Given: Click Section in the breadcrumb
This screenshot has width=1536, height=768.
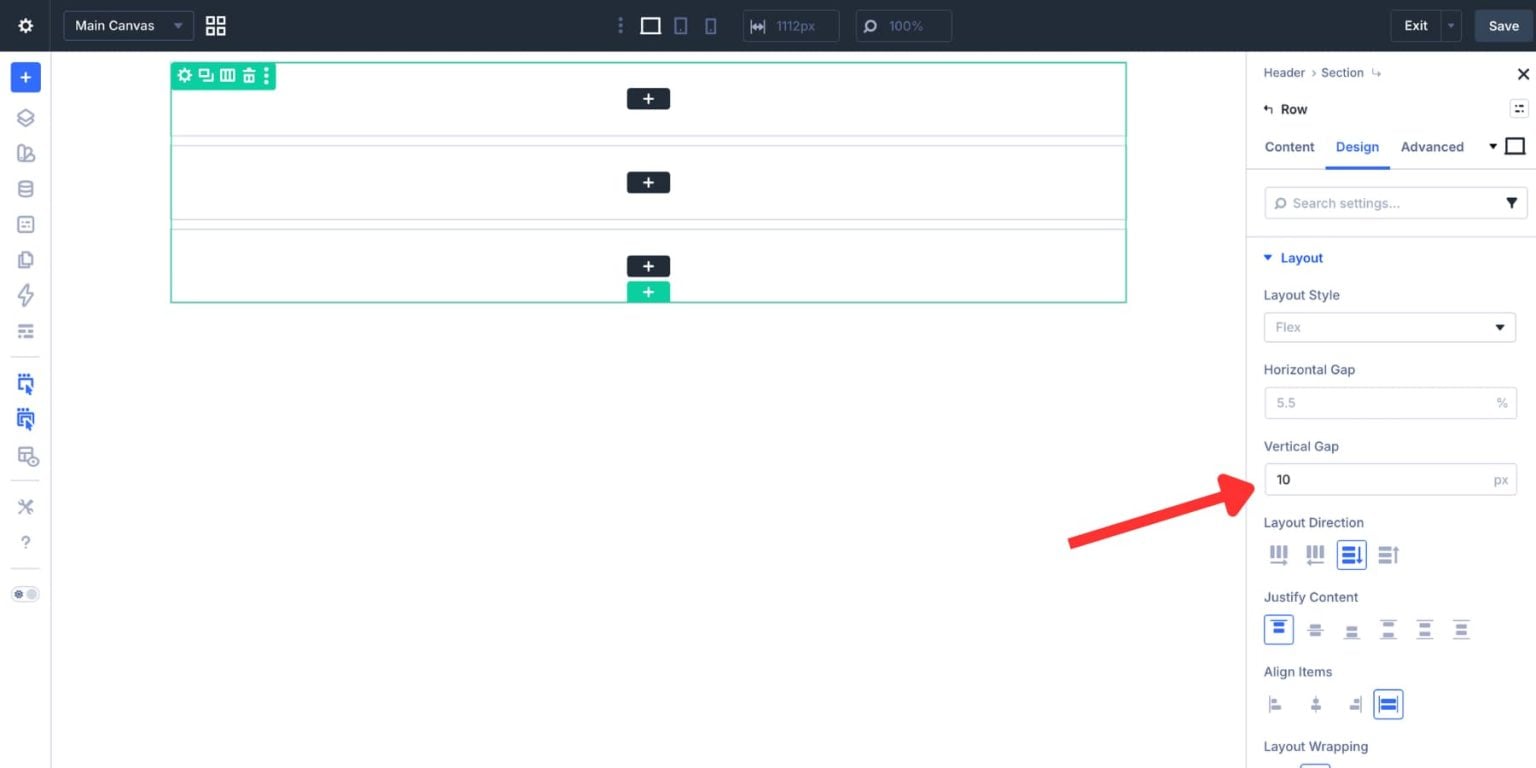Looking at the screenshot, I should (1342, 73).
